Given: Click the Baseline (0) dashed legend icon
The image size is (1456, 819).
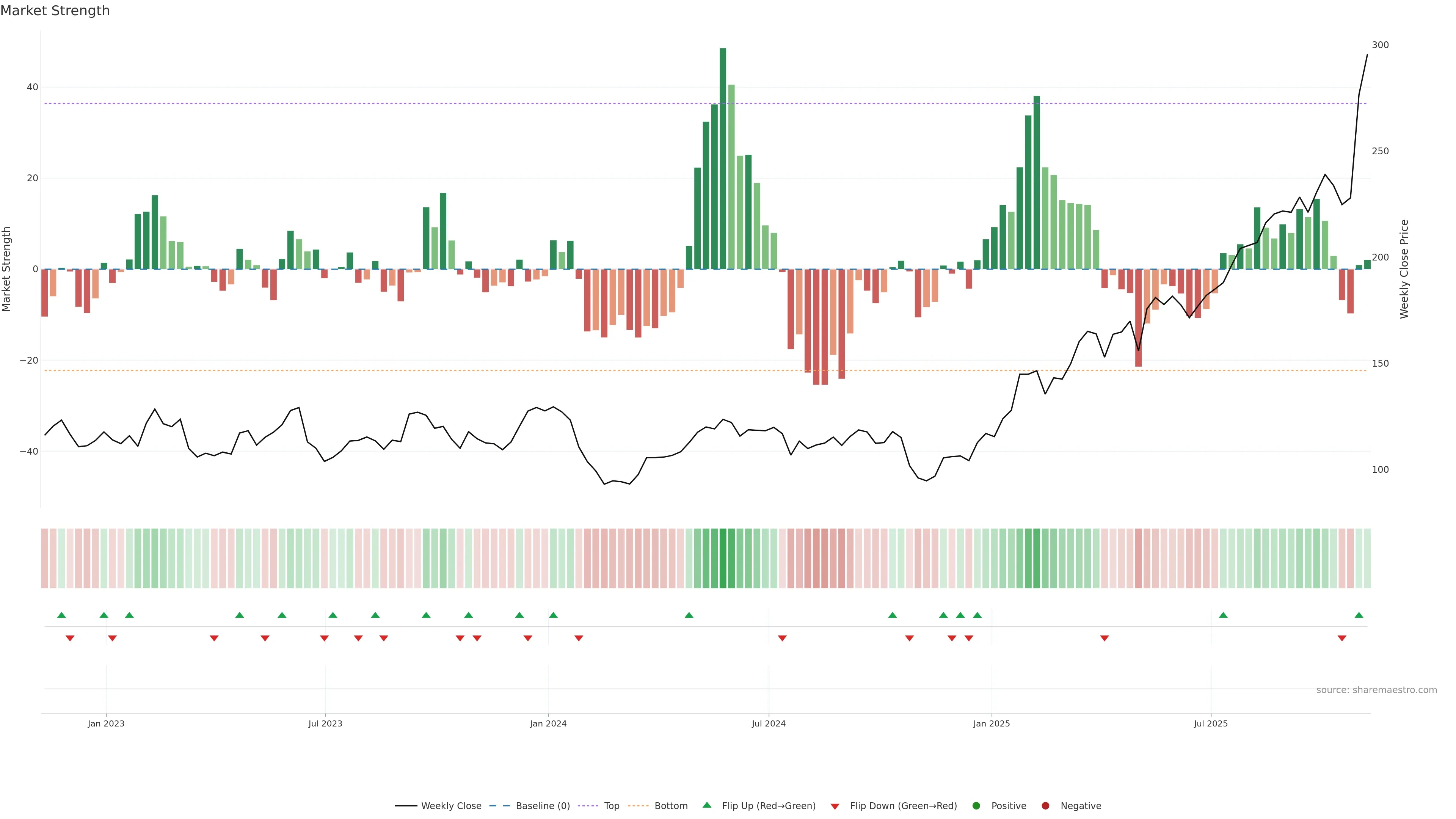Looking at the screenshot, I should pos(499,806).
